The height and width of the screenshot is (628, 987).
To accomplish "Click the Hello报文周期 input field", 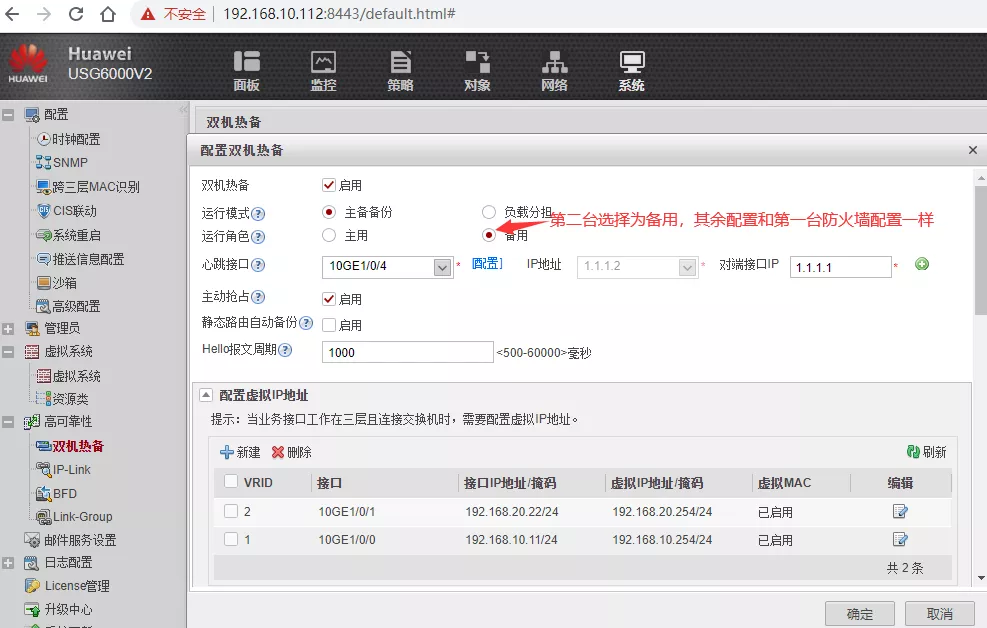I will click(406, 352).
